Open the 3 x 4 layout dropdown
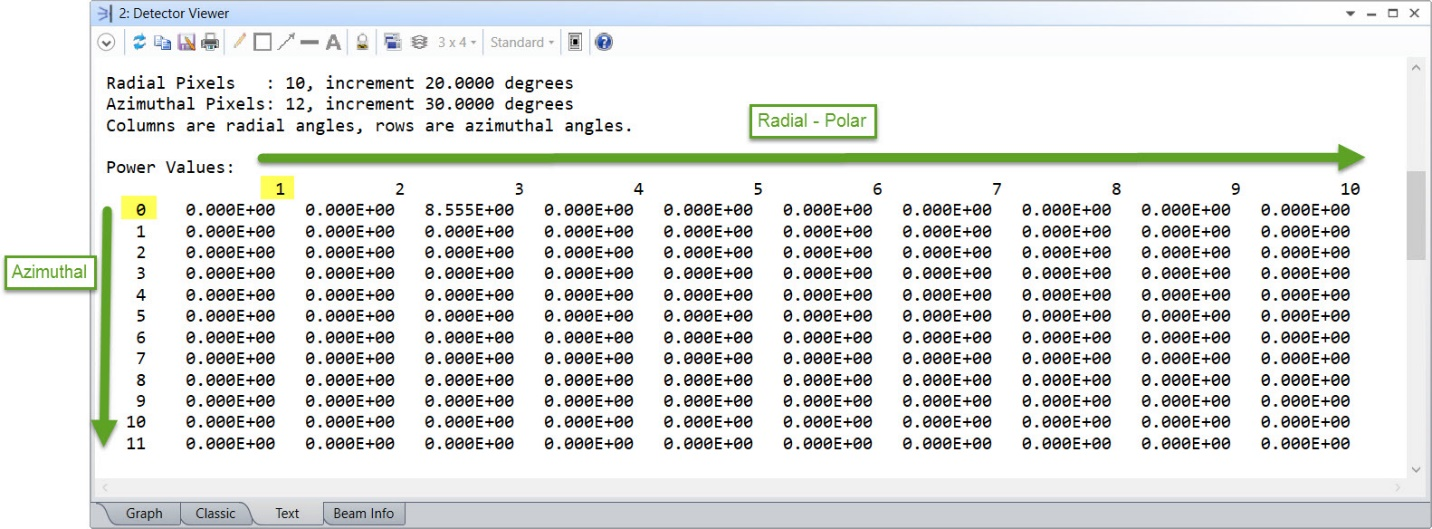The image size is (1432, 529). (456, 42)
